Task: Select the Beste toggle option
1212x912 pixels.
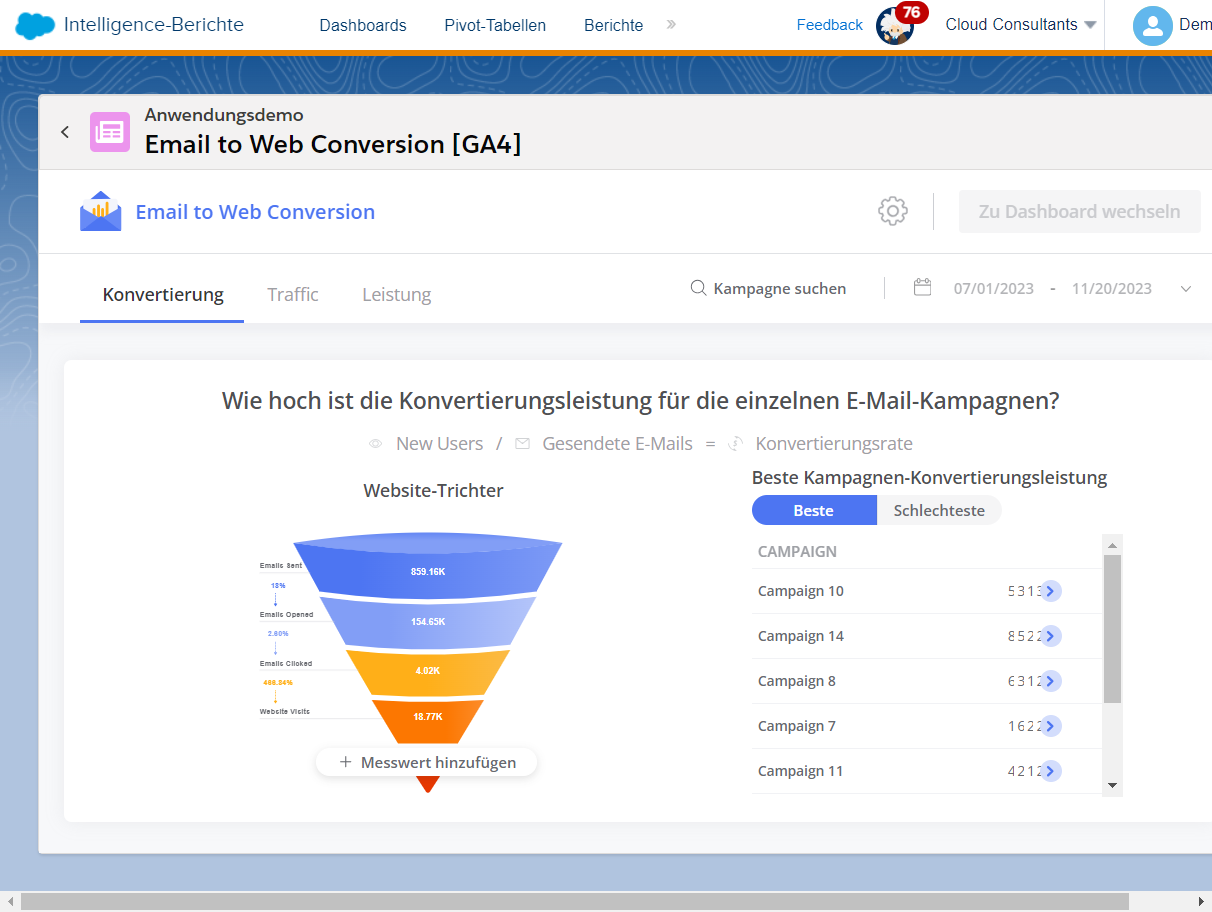Action: [x=813, y=510]
